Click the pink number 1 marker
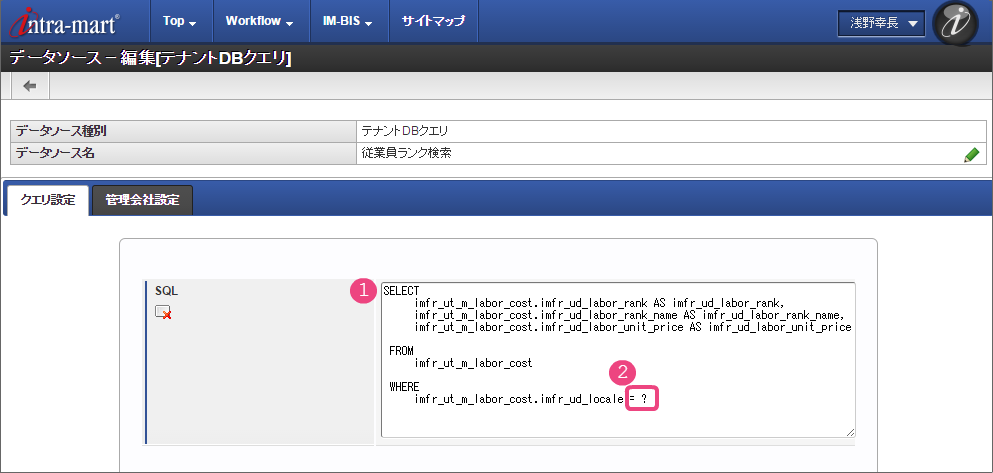 [x=362, y=290]
